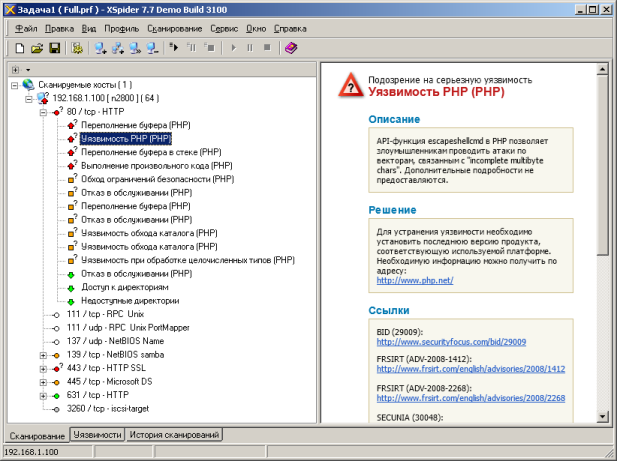This screenshot has height=461, width=617.
Task: Click the grayed Play scan icon
Action: [234, 48]
